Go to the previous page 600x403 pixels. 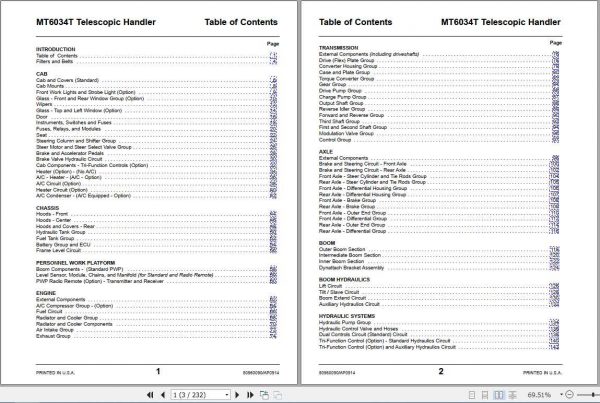pos(163,395)
